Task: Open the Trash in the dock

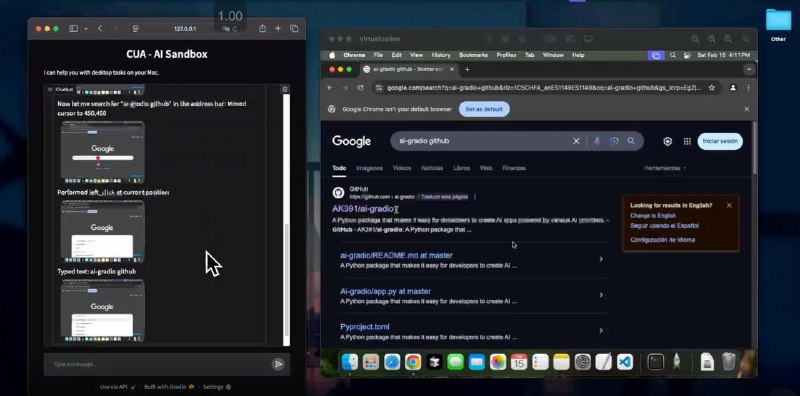Action: click(728, 362)
